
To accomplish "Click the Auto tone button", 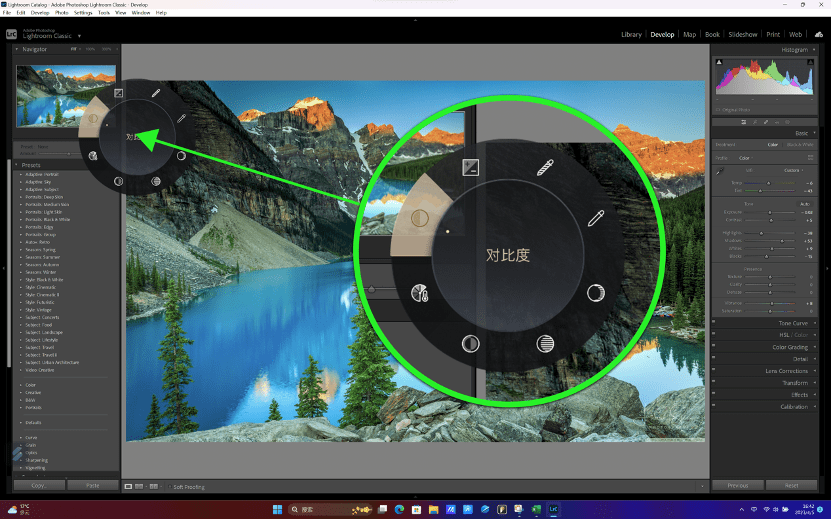I will pos(804,204).
